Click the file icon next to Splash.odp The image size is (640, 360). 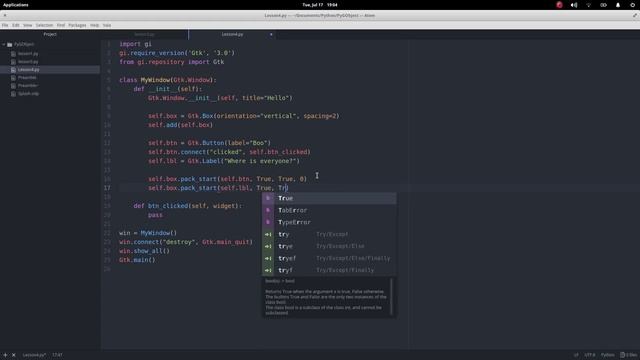click(13, 93)
